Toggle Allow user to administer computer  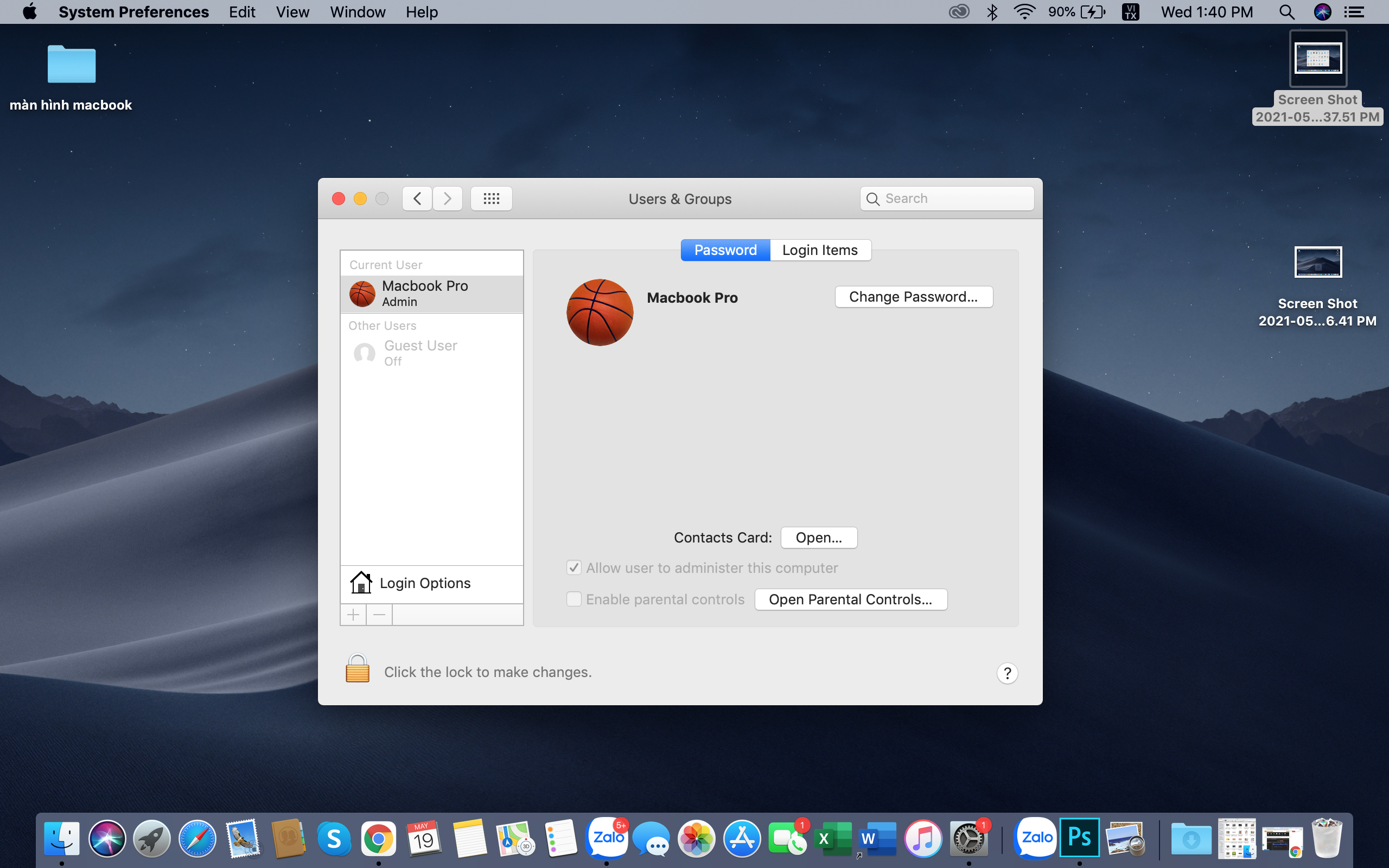point(574,567)
